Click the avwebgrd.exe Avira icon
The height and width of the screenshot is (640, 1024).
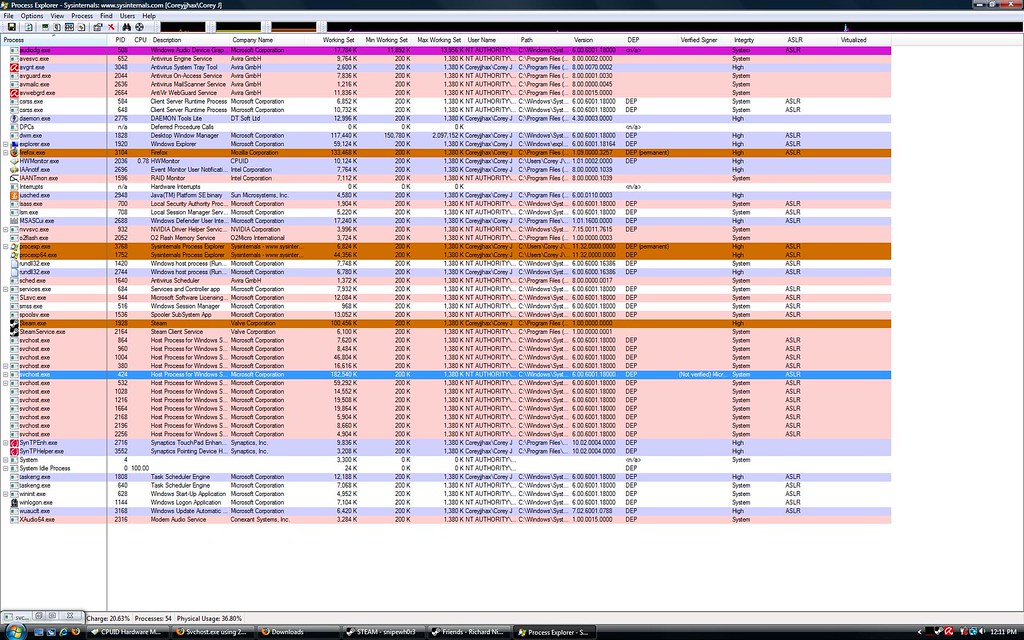[14, 93]
